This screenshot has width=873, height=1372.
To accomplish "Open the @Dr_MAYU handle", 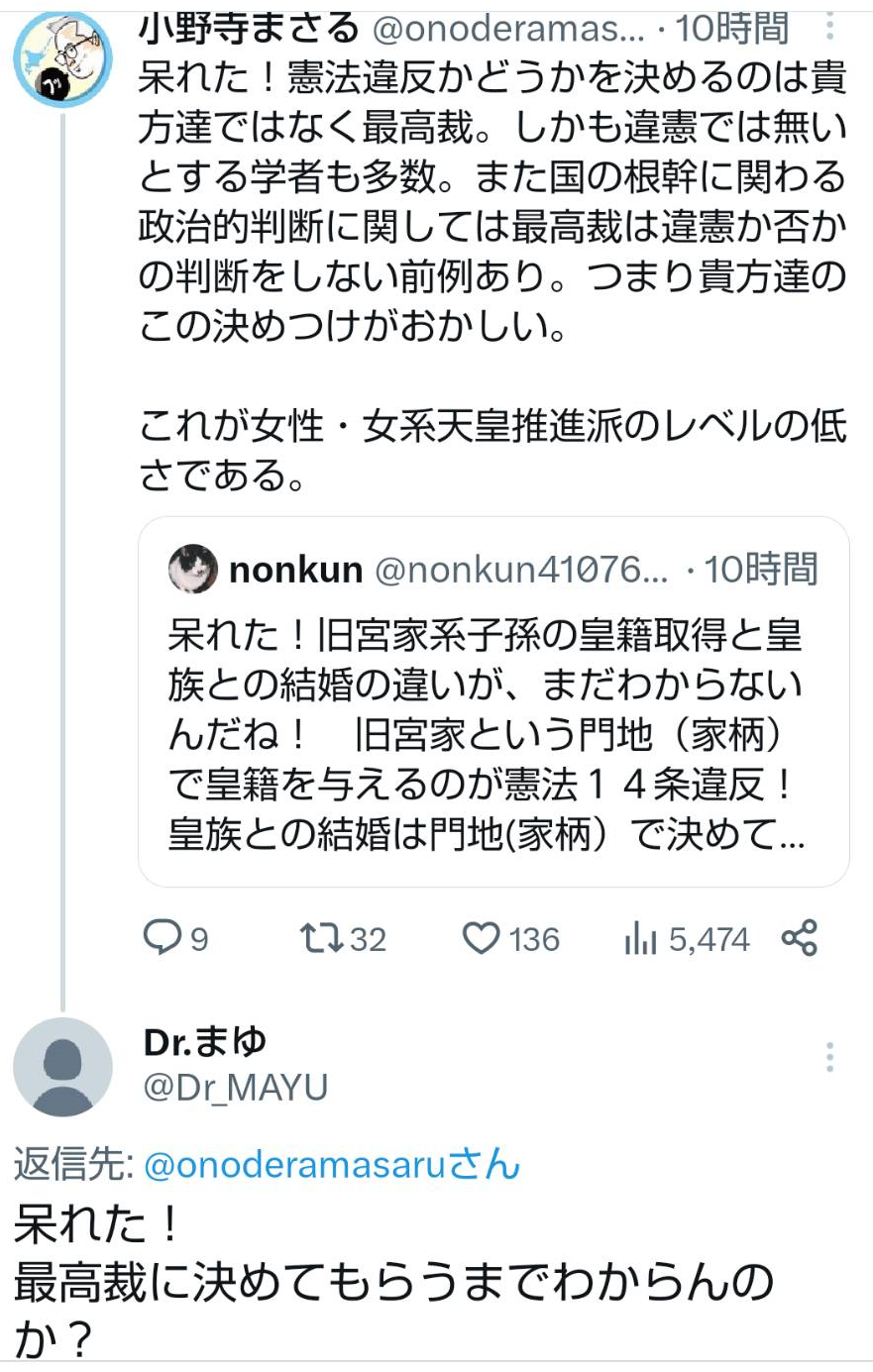I will pos(236,1088).
